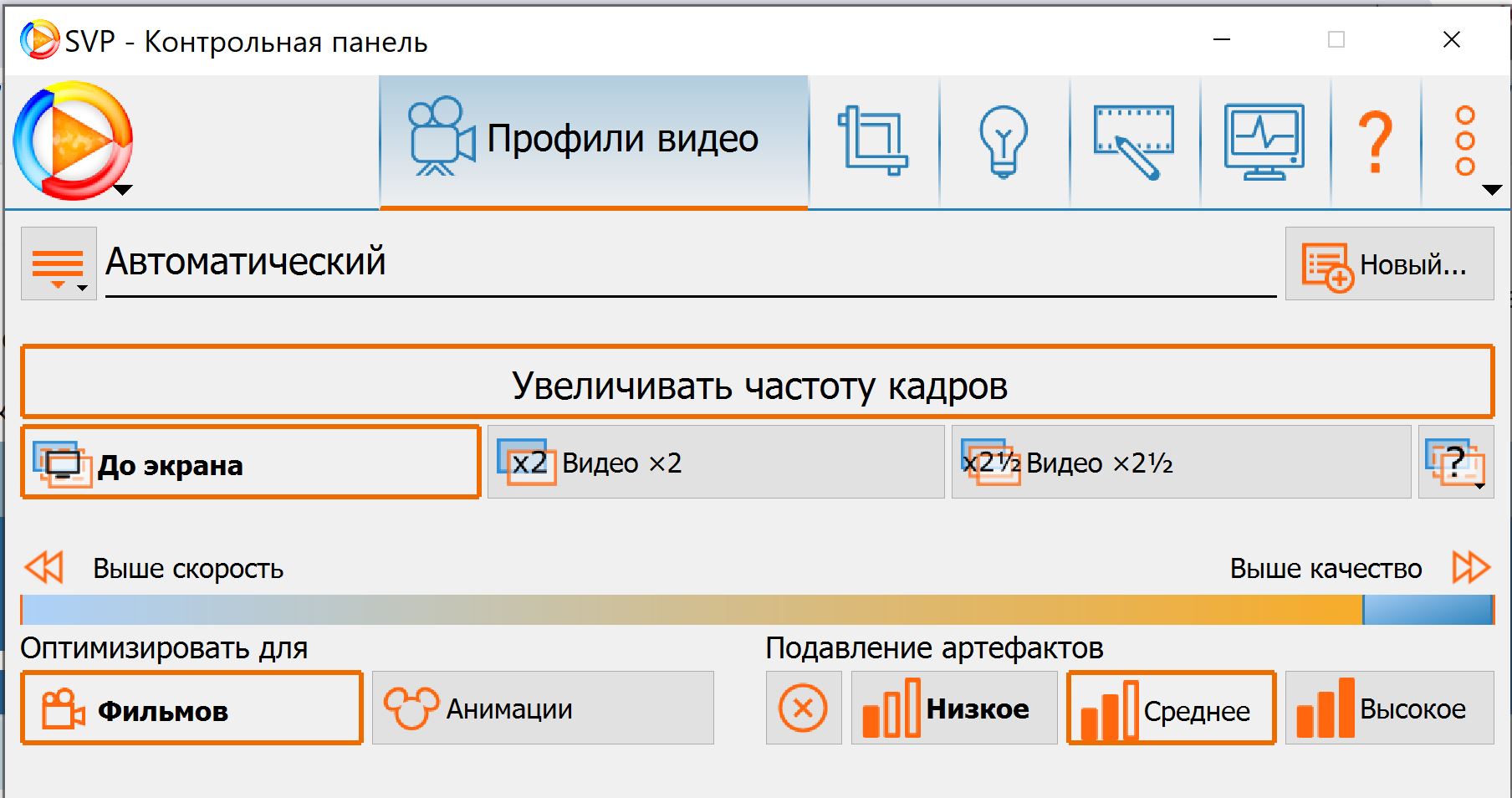Select 'До экрана' frame rate mode
1512x798 pixels.
tap(250, 463)
